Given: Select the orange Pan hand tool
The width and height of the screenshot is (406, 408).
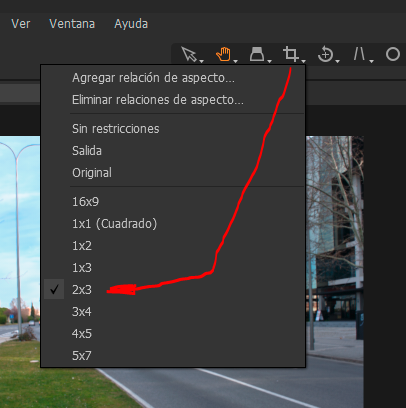Looking at the screenshot, I should [x=223, y=54].
